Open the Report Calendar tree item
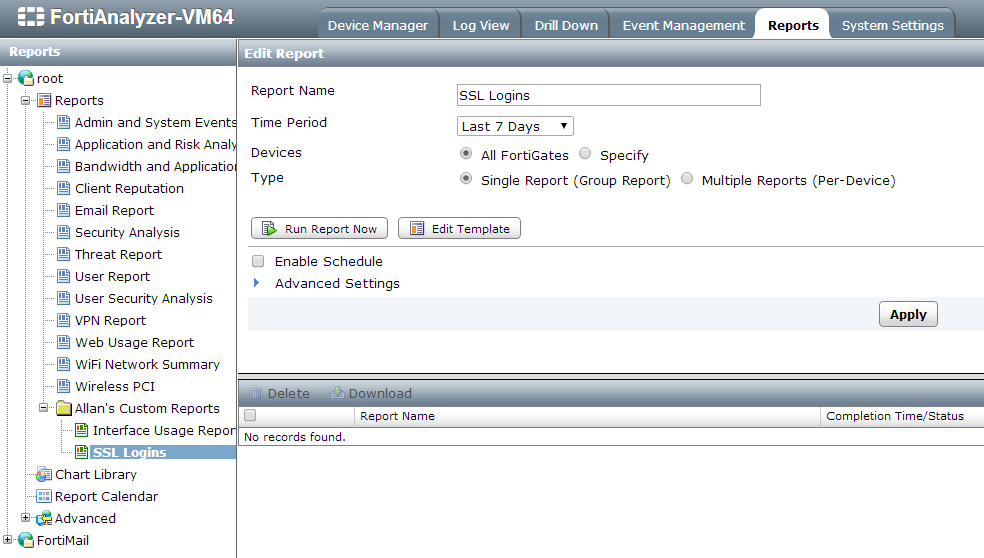The width and height of the screenshot is (984, 558). tap(107, 496)
